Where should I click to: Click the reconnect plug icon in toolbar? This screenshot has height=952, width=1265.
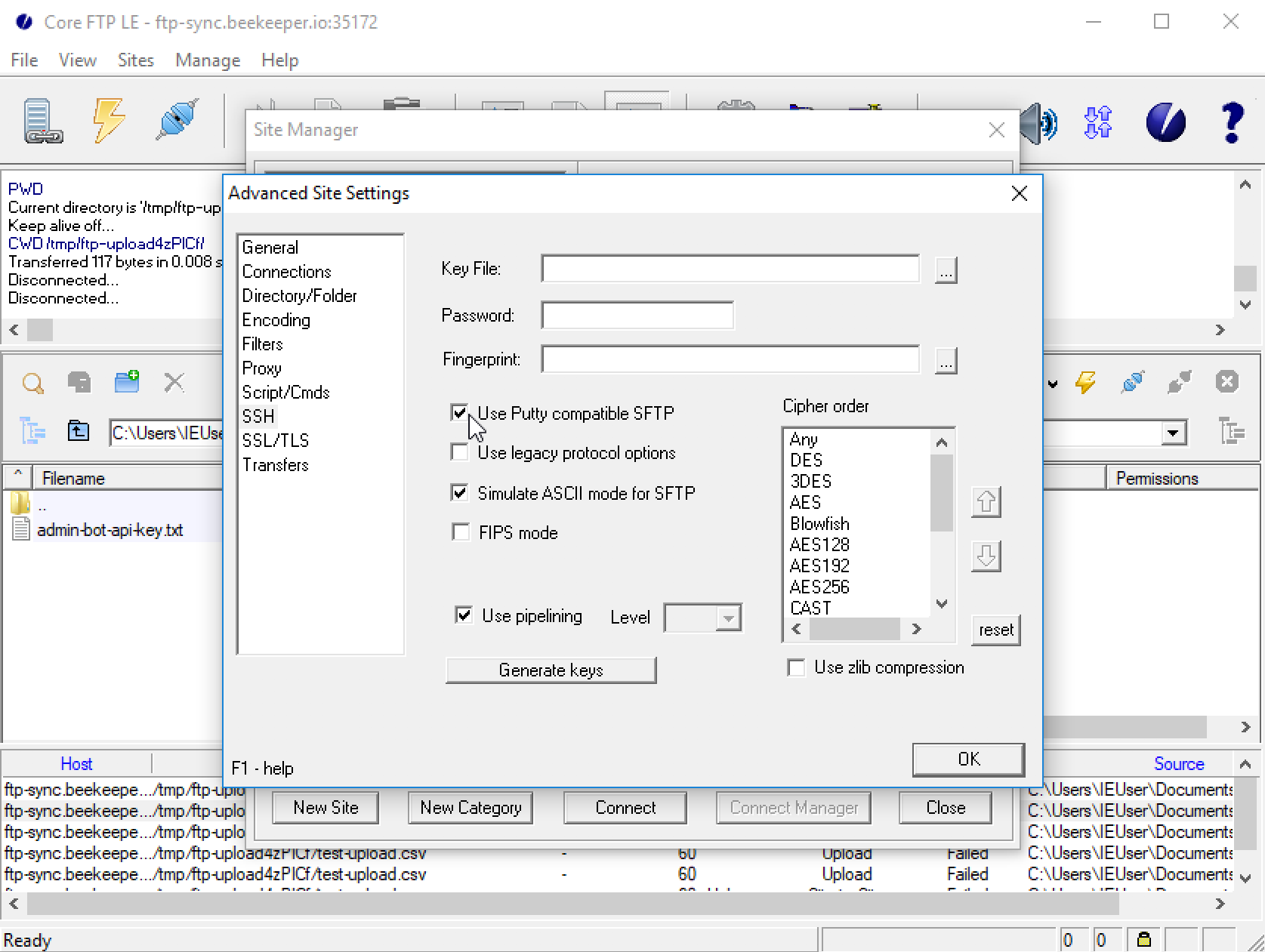[x=177, y=119]
